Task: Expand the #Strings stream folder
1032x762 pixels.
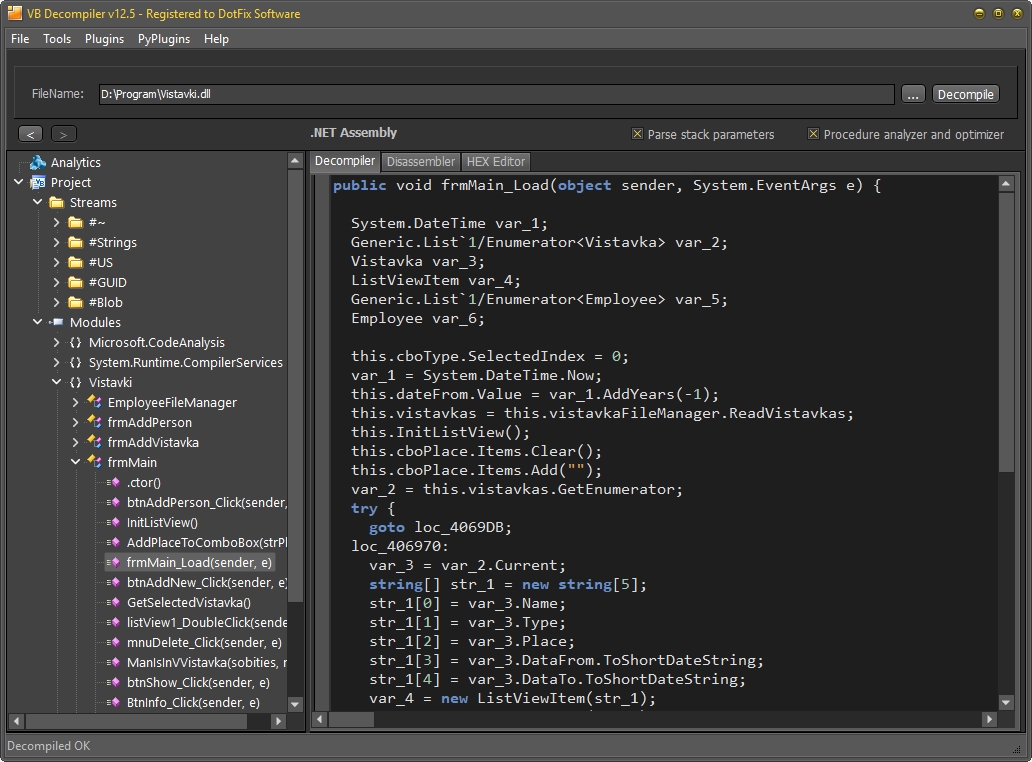Action: 57,242
